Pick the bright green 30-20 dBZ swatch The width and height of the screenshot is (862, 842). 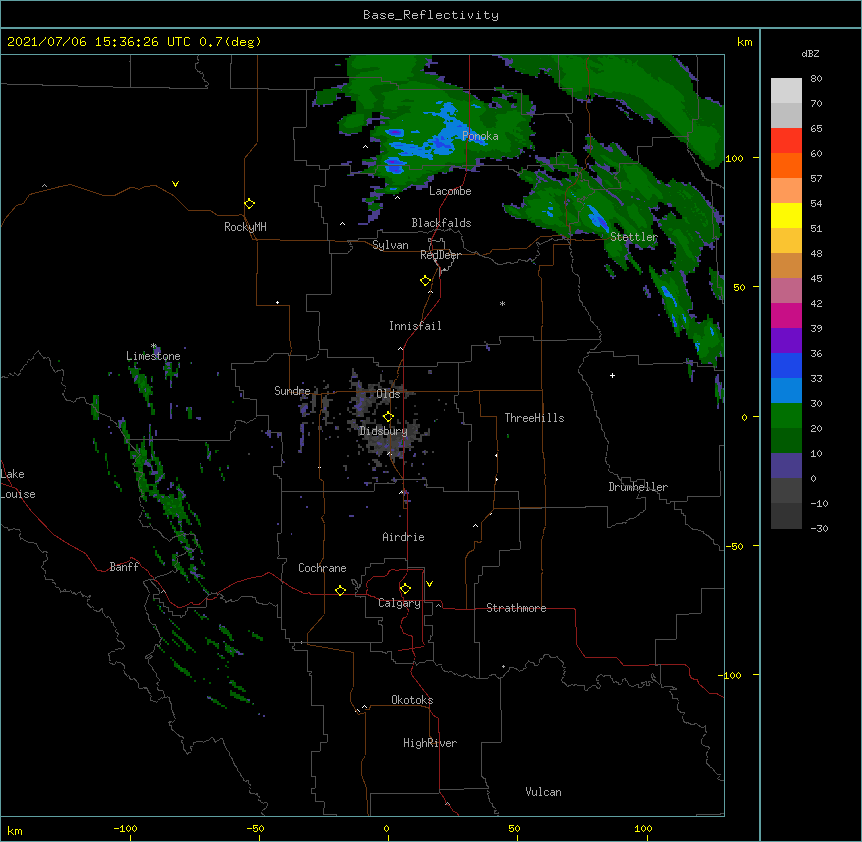pos(786,416)
